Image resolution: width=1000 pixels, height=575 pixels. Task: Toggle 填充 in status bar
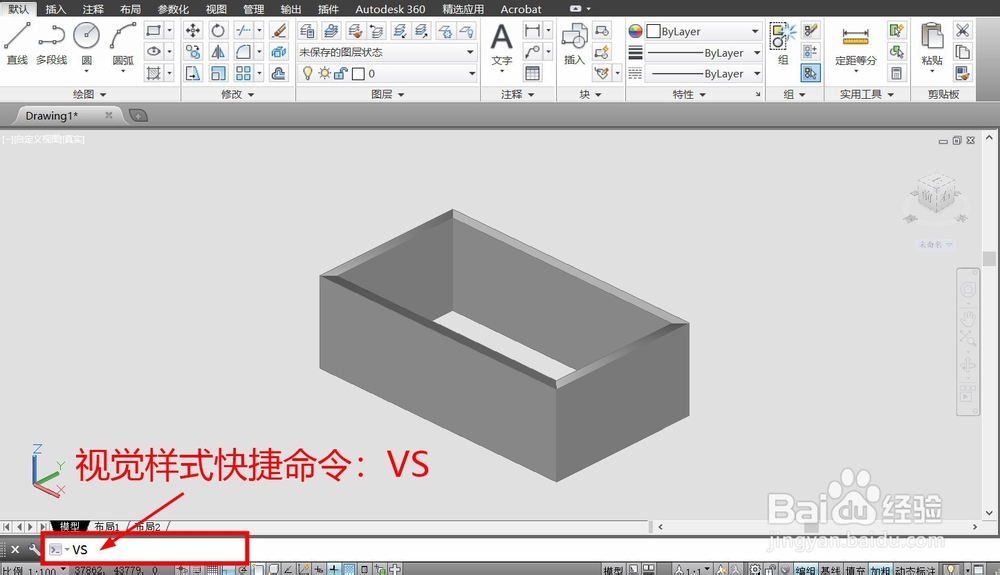(855, 571)
